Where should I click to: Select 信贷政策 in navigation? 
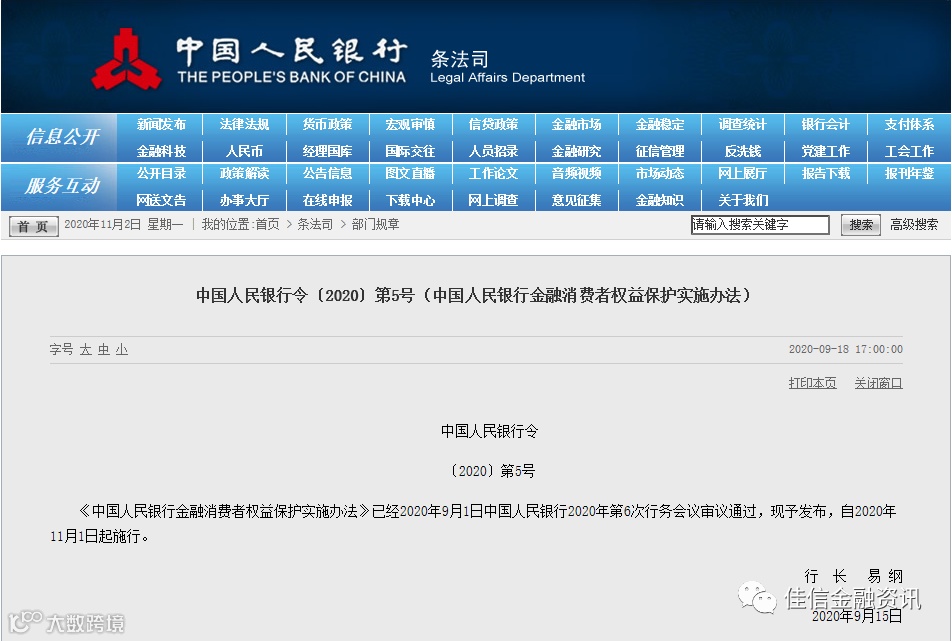[x=493, y=124]
